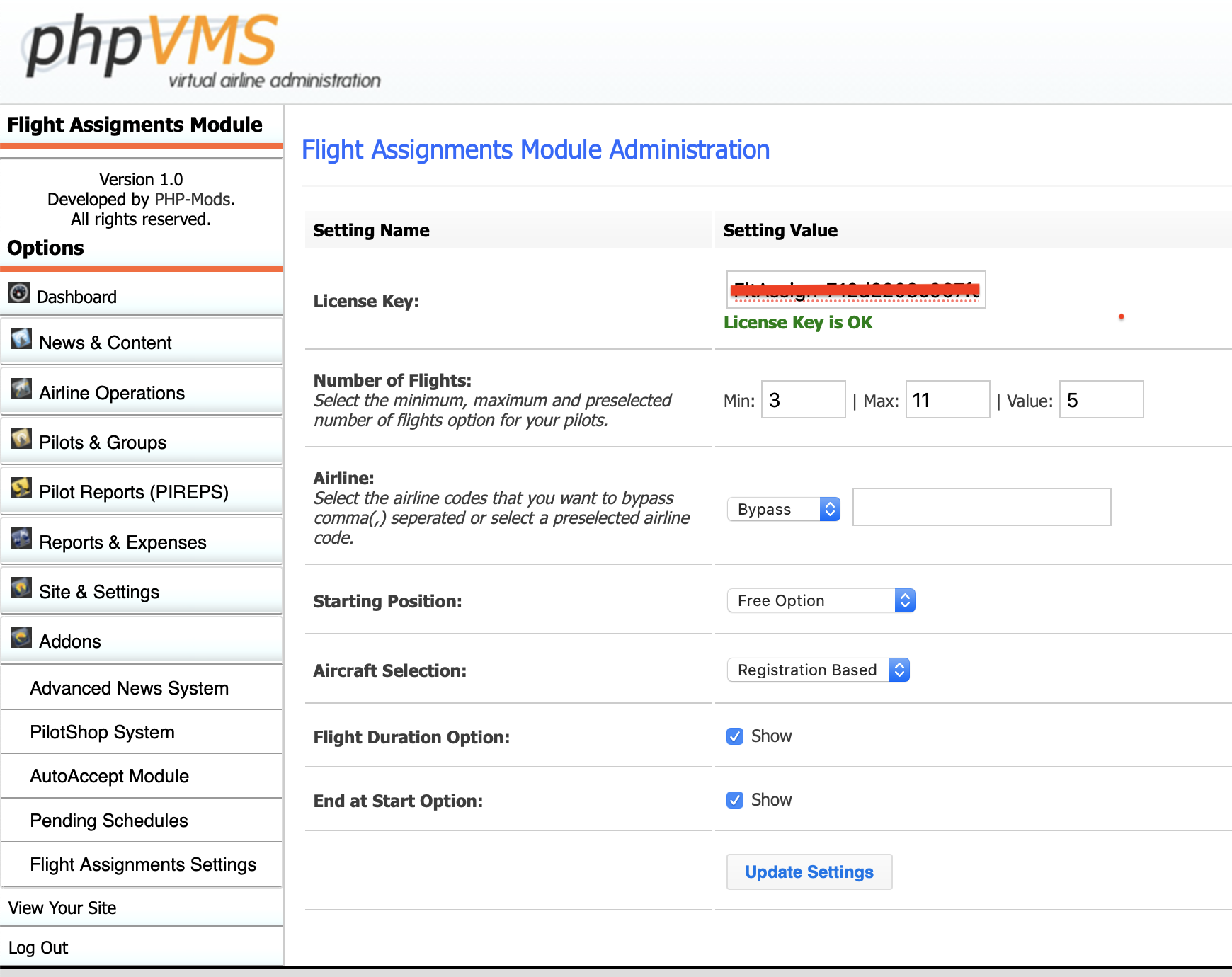Screen dimensions: 1232x977
Task: Click the Max flights input field
Action: (x=947, y=399)
